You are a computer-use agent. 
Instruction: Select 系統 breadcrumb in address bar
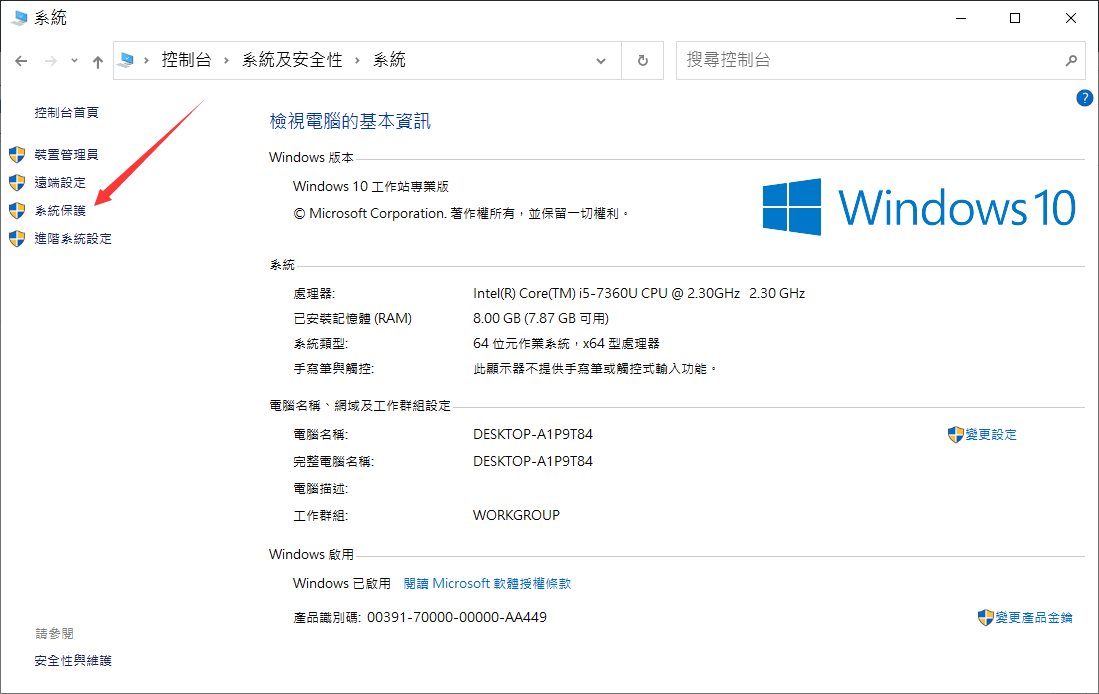[389, 60]
